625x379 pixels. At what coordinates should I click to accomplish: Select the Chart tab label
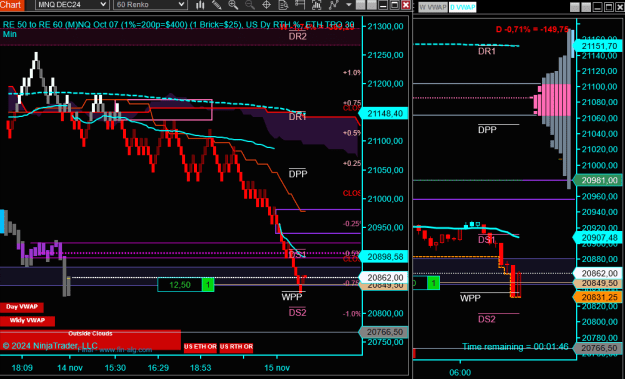(12, 5)
